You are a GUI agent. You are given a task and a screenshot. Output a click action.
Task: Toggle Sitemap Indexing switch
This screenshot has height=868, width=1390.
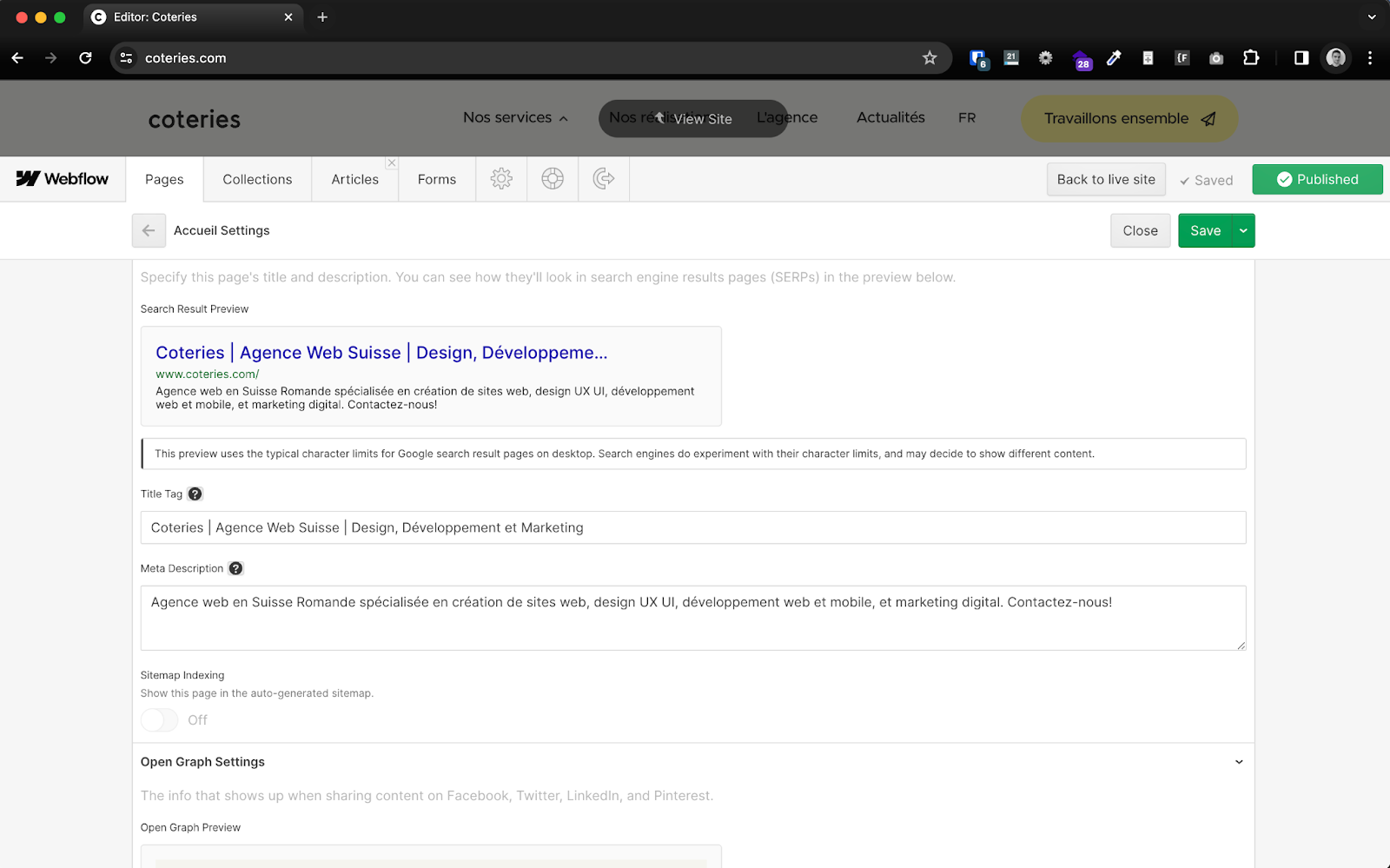click(160, 720)
